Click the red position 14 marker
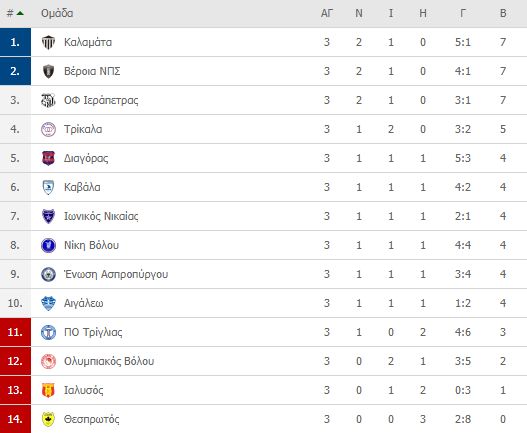This screenshot has height=433, width=527. coord(15,419)
